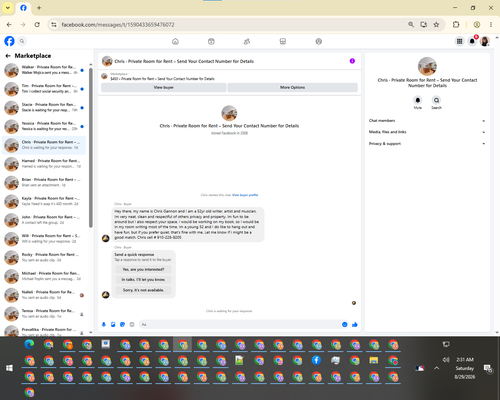Click the View buyer button
The height and width of the screenshot is (400, 500).
click(x=163, y=87)
